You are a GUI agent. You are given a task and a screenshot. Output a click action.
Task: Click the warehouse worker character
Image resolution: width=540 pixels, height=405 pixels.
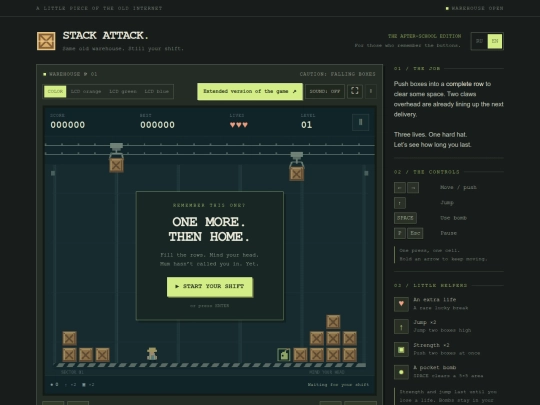[152, 354]
